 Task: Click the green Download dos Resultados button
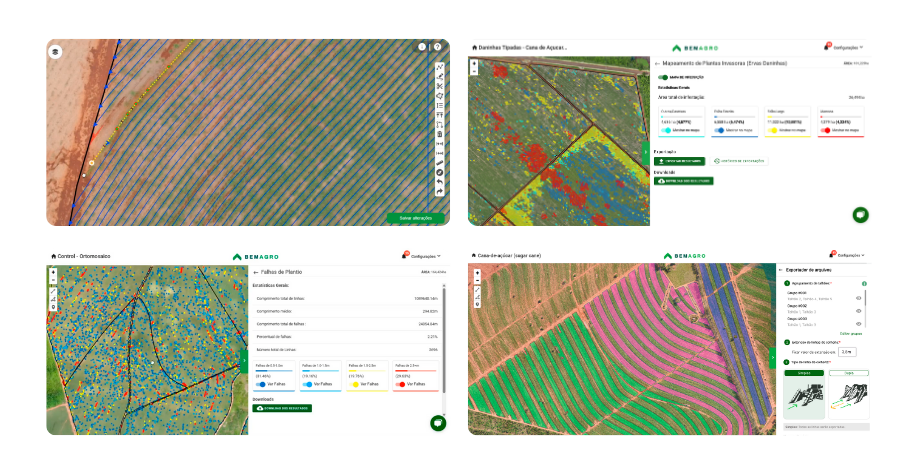tap(284, 408)
